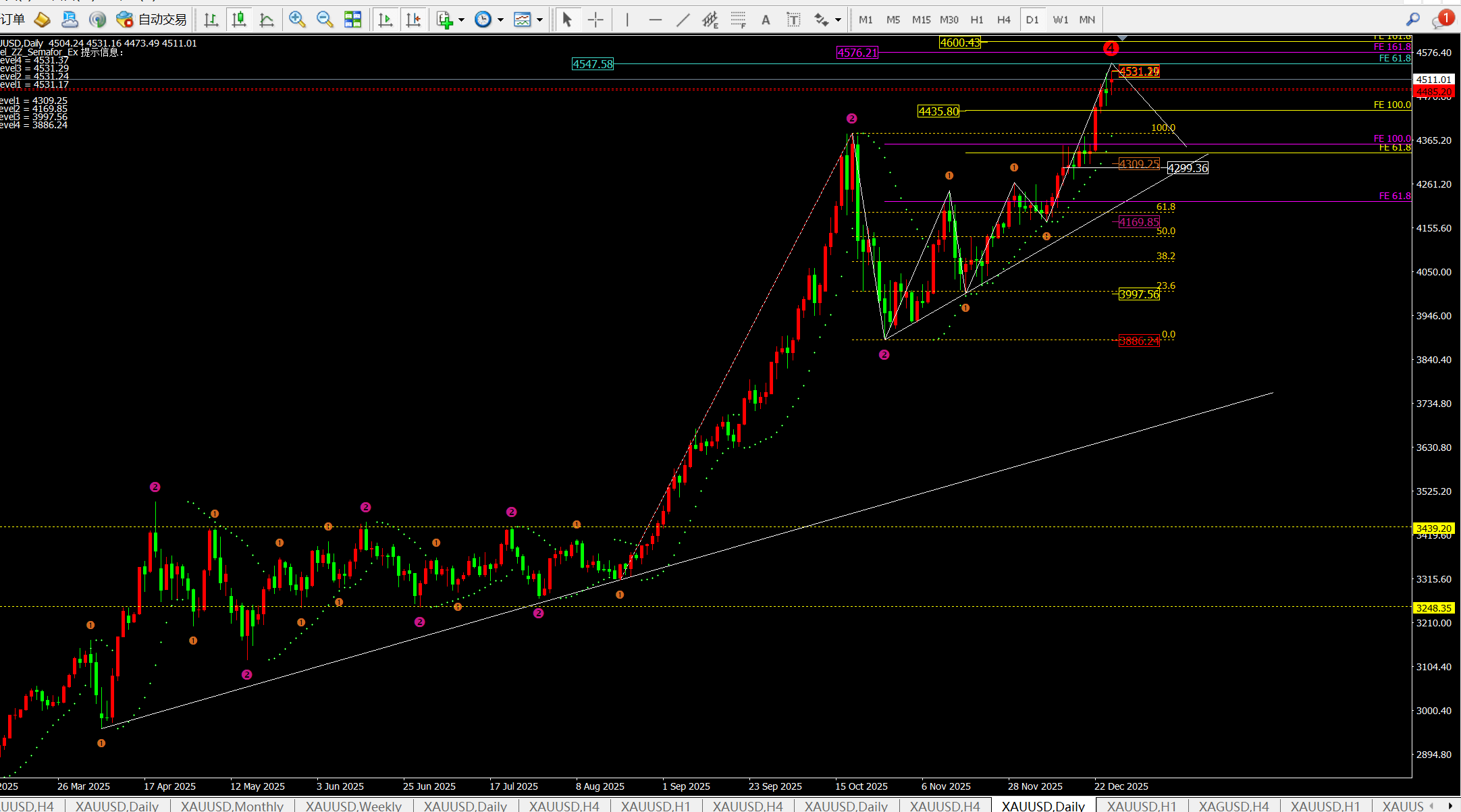
Task: Open the indicators list dropdown arrow
Action: pyautogui.click(x=461, y=20)
